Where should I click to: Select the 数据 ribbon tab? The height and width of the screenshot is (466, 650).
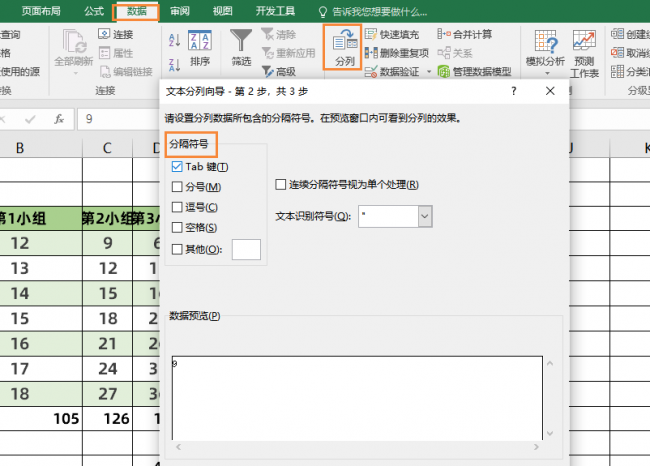(136, 11)
